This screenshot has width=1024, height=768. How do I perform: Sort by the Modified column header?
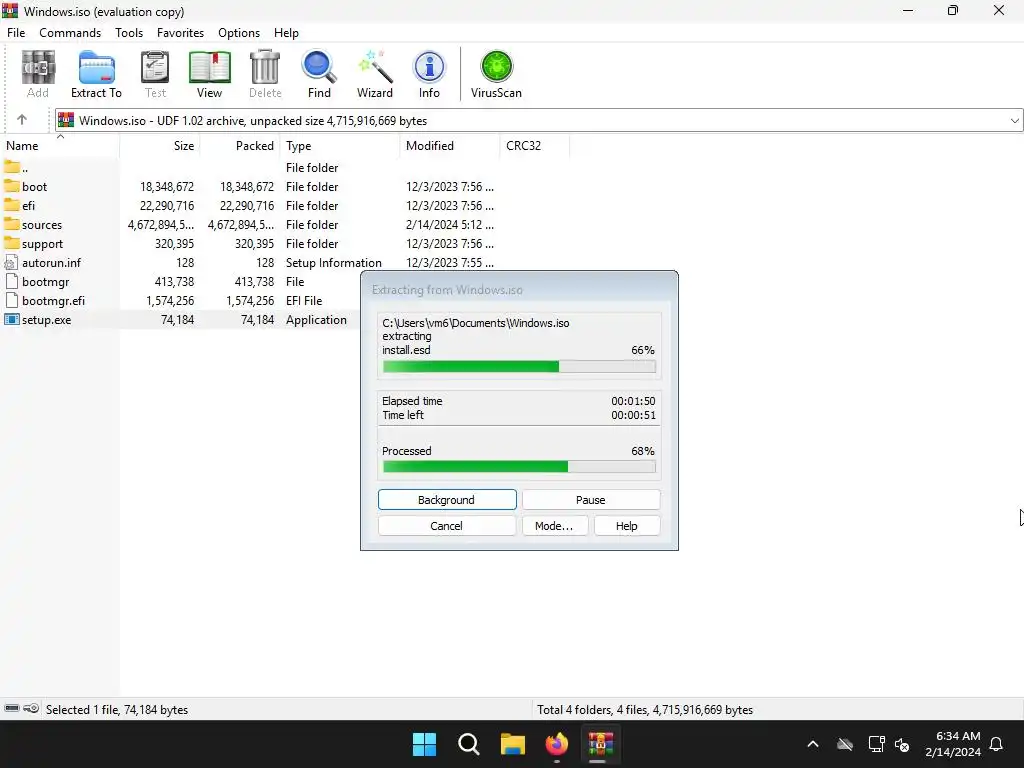pos(449,146)
